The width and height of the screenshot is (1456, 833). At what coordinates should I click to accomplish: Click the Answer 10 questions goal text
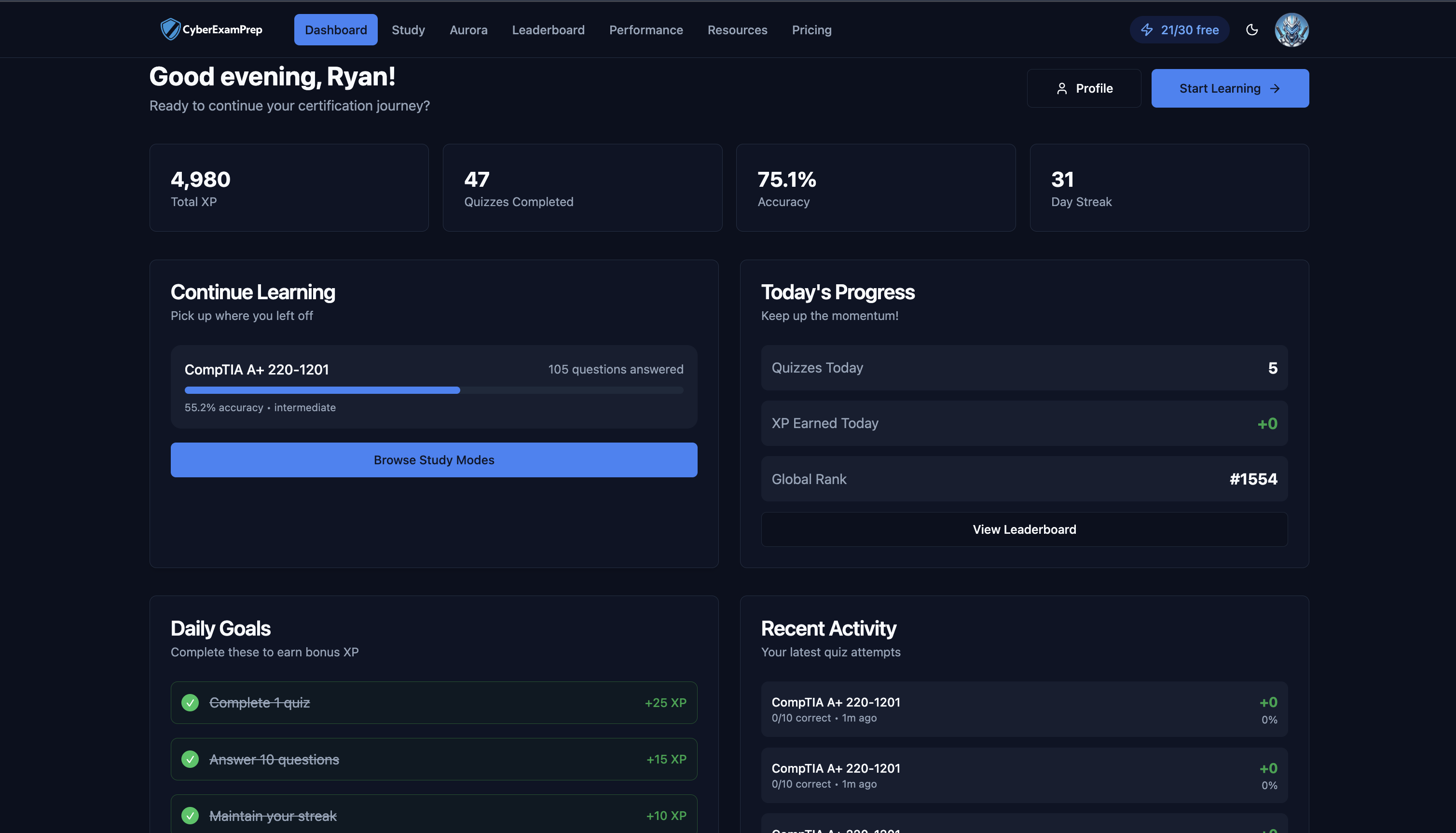(274, 759)
